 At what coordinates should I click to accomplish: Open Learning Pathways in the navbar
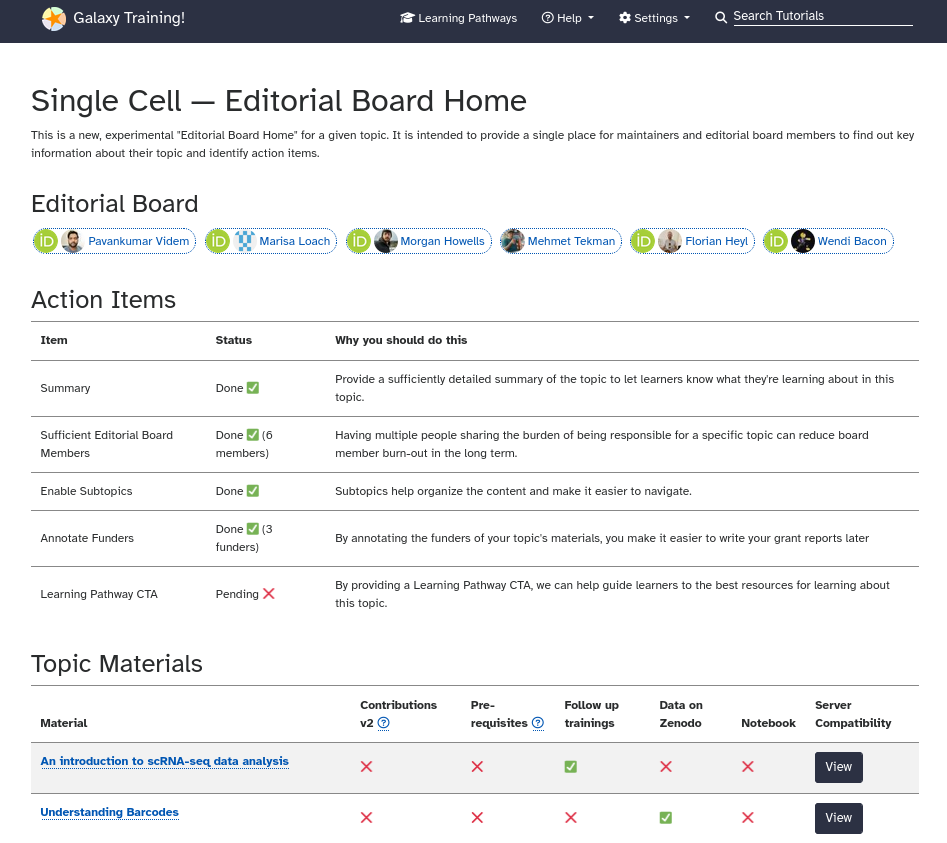(x=458, y=18)
